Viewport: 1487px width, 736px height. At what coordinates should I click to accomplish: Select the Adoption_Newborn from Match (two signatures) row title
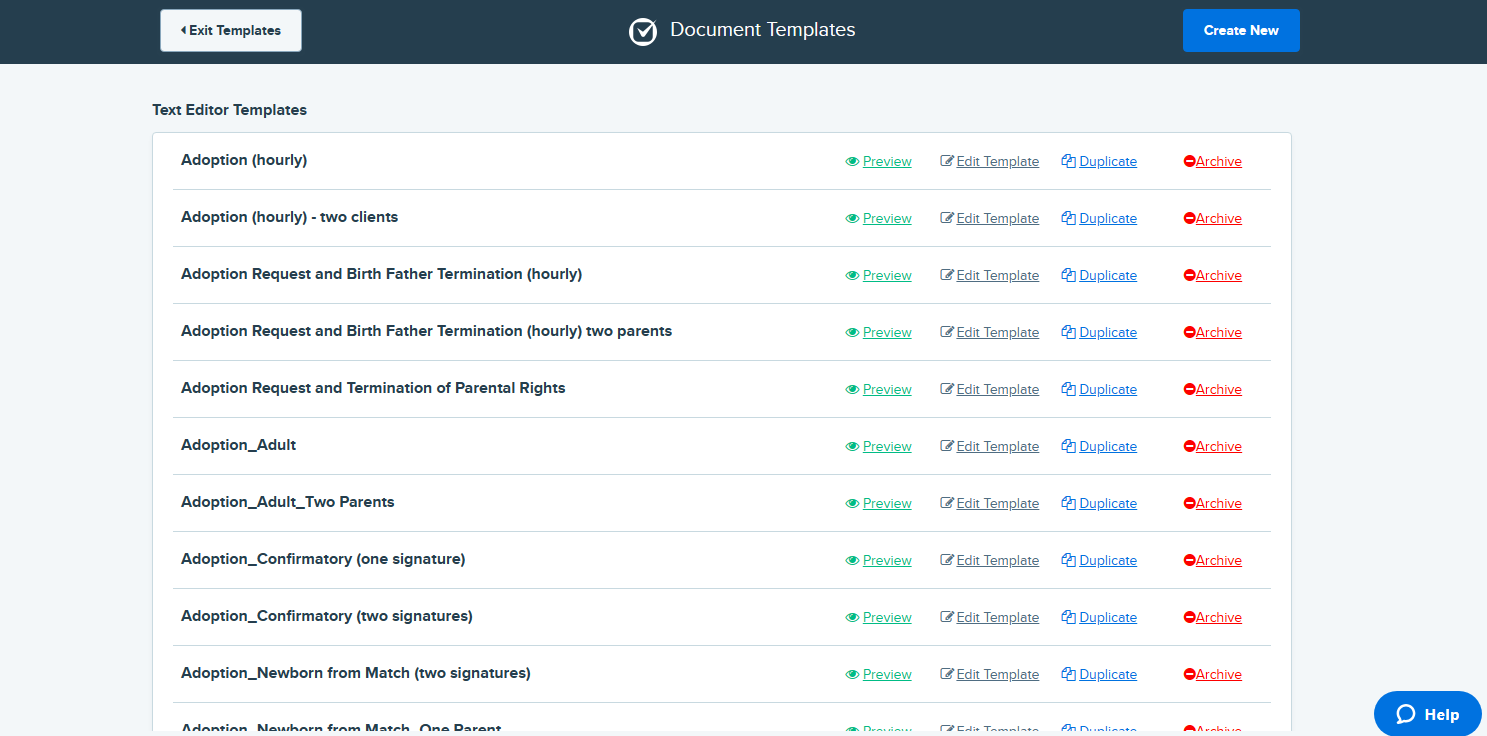tap(355, 673)
